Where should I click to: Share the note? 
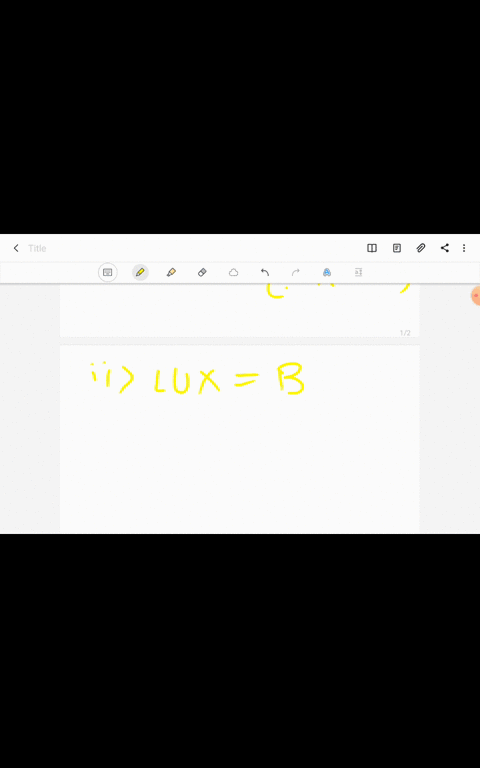coord(445,248)
